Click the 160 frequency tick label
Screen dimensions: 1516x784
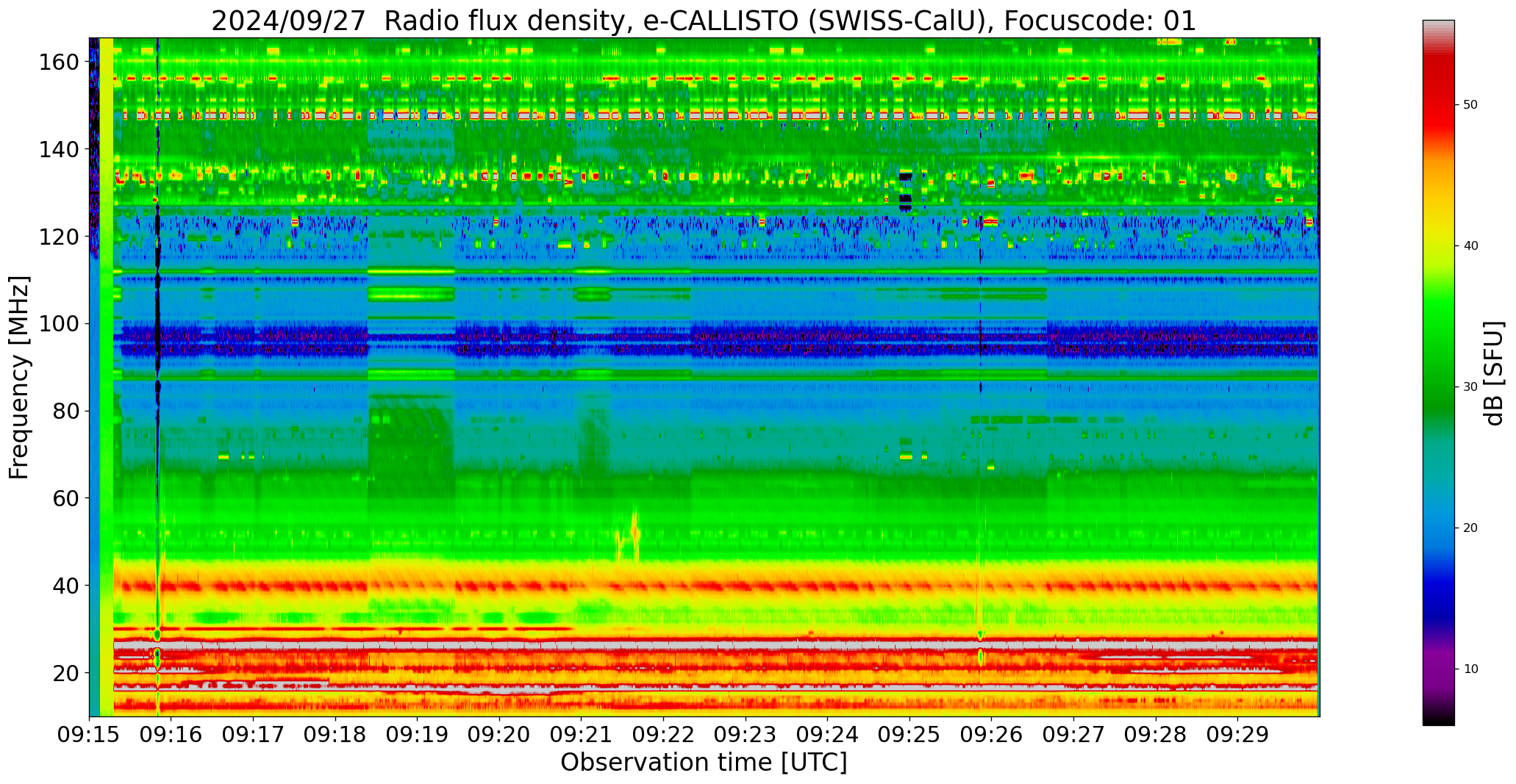coord(59,62)
